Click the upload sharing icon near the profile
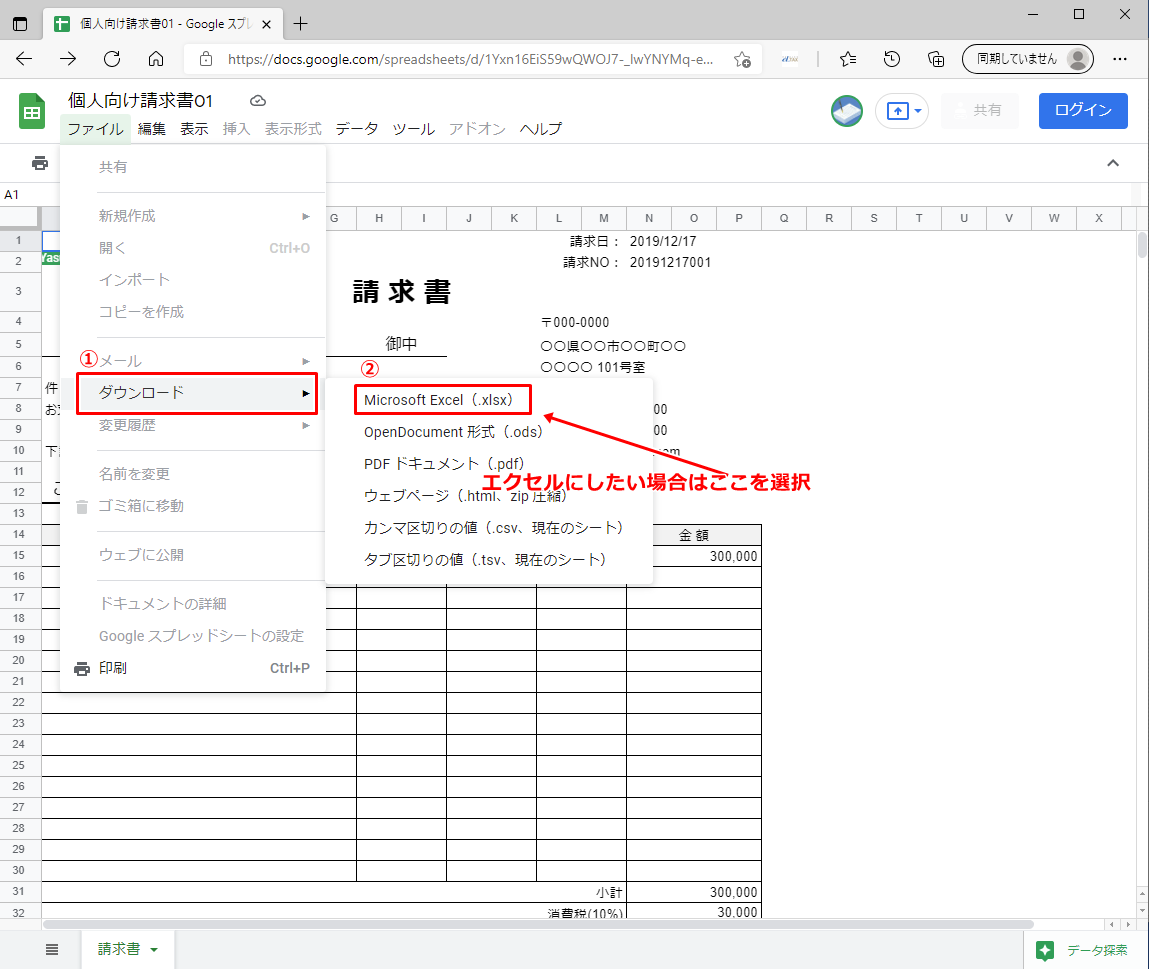This screenshot has width=1149, height=969. pyautogui.click(x=896, y=111)
